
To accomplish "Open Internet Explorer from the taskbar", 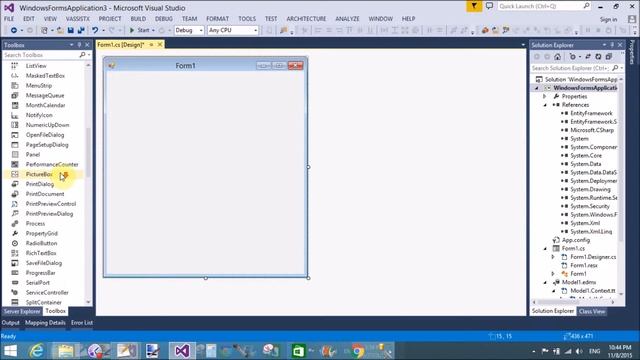I will [36, 351].
